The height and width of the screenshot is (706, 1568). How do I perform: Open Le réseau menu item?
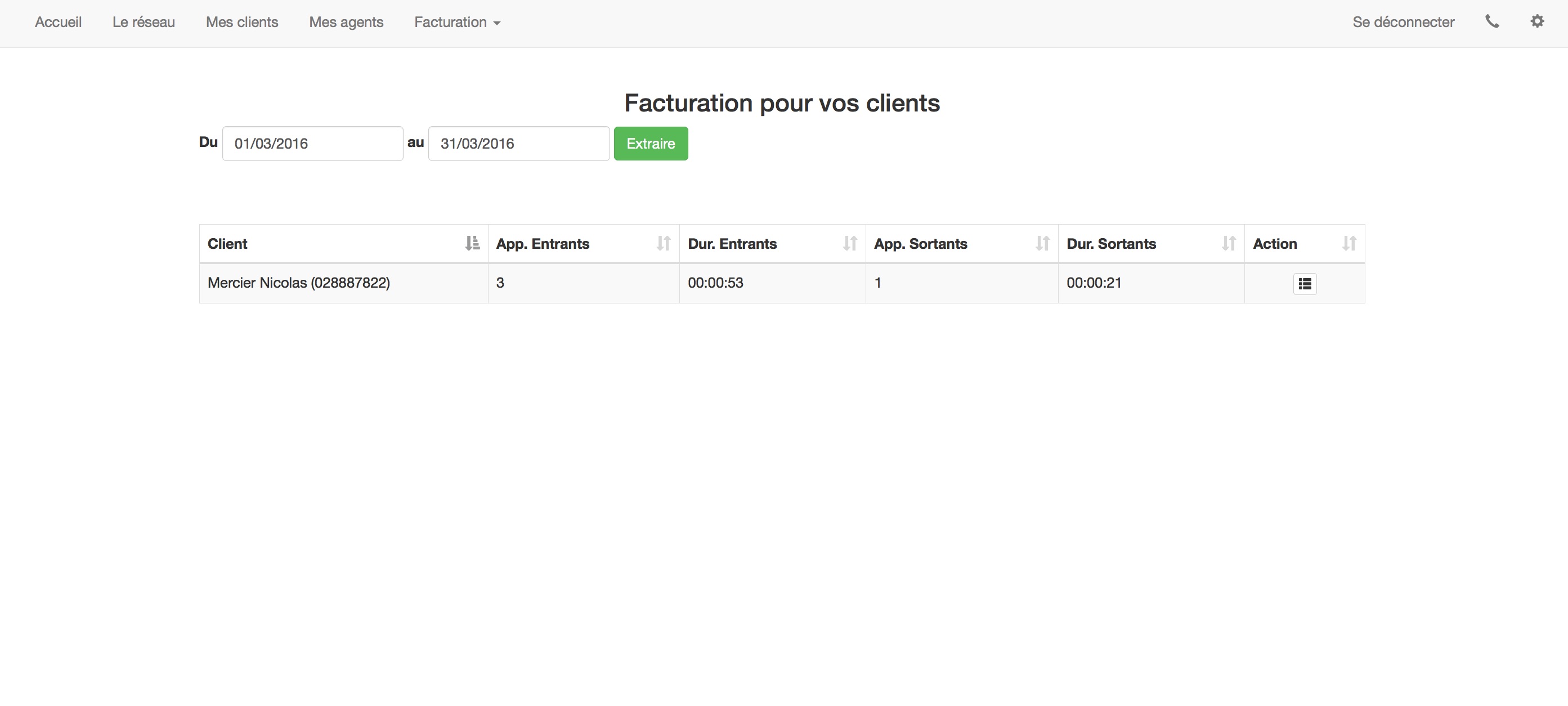tap(144, 23)
